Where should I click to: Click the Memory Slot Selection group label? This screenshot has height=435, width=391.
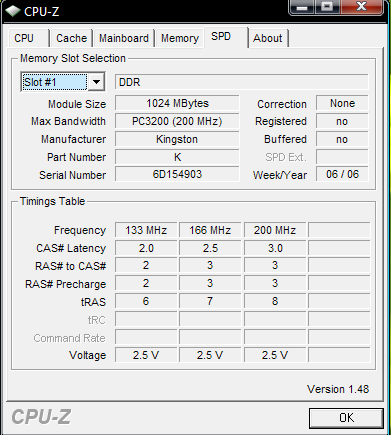73,58
